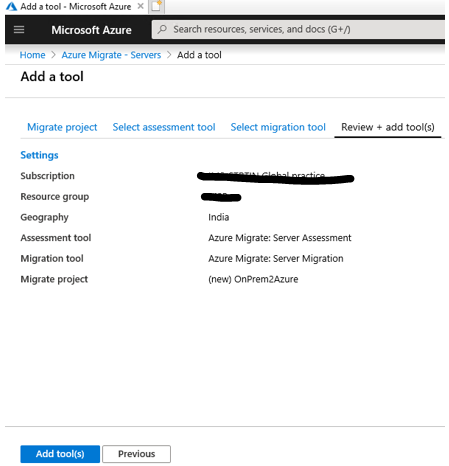
Task: Click the chevron after Home breadcrumb
Action: coord(53,55)
